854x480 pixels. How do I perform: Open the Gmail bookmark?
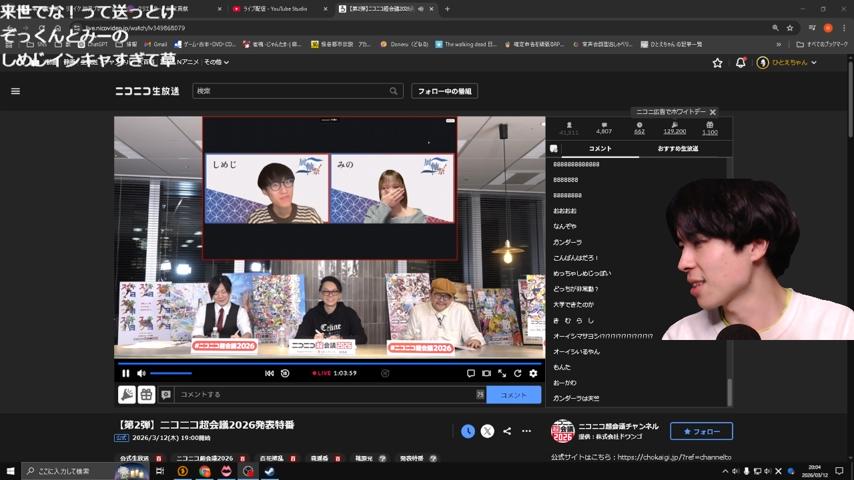156,44
